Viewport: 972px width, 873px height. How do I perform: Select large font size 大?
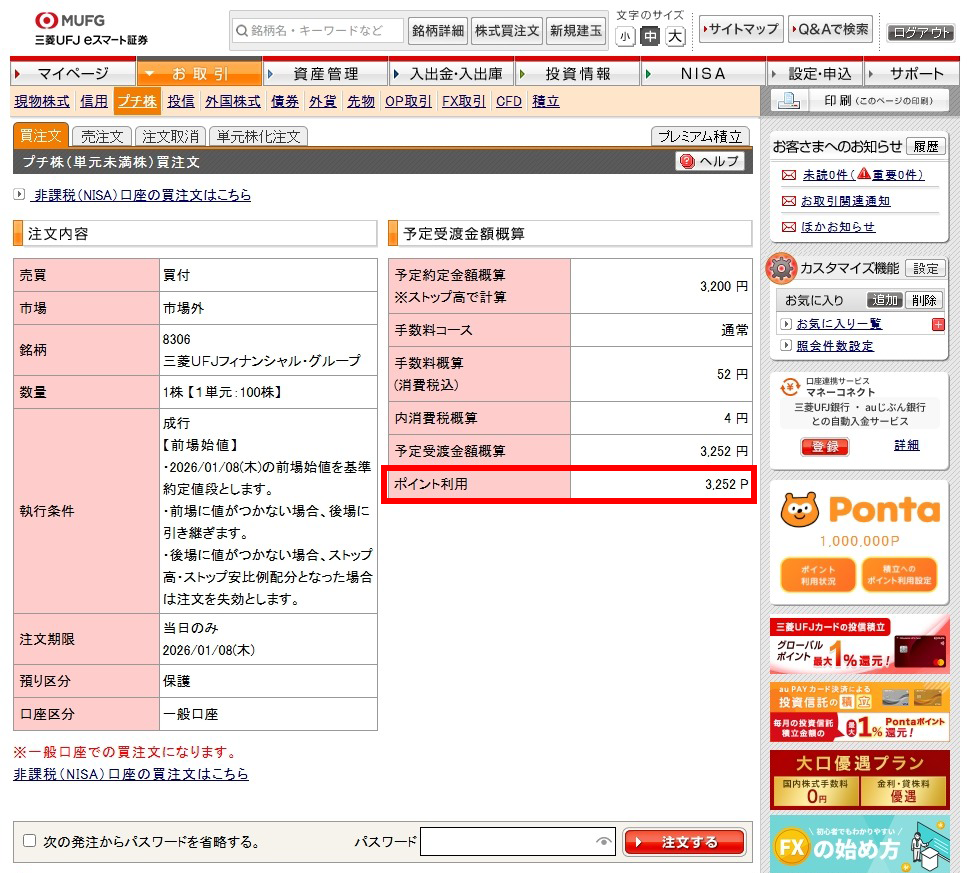pyautogui.click(x=675, y=37)
